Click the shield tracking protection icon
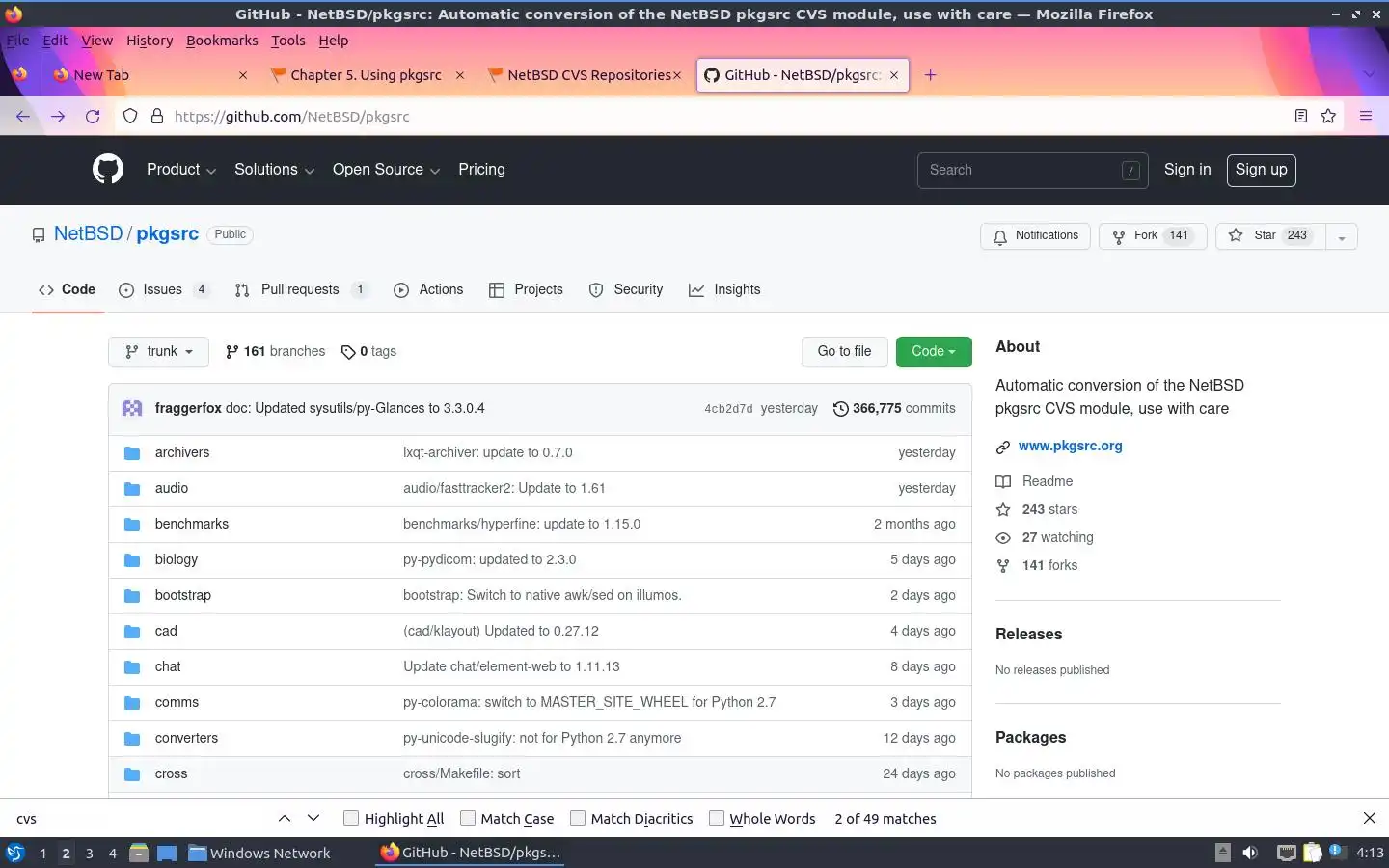 130,116
